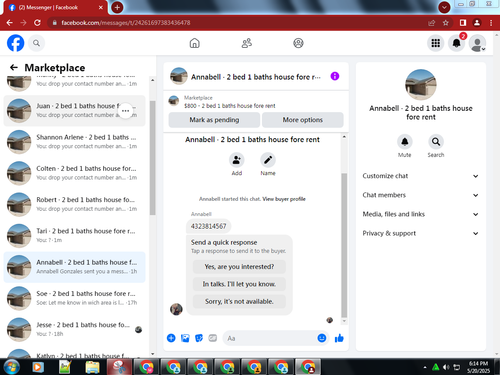Open File Explorer folder in taskbar
Viewport: 500px width, 375px height.
click(x=92, y=367)
